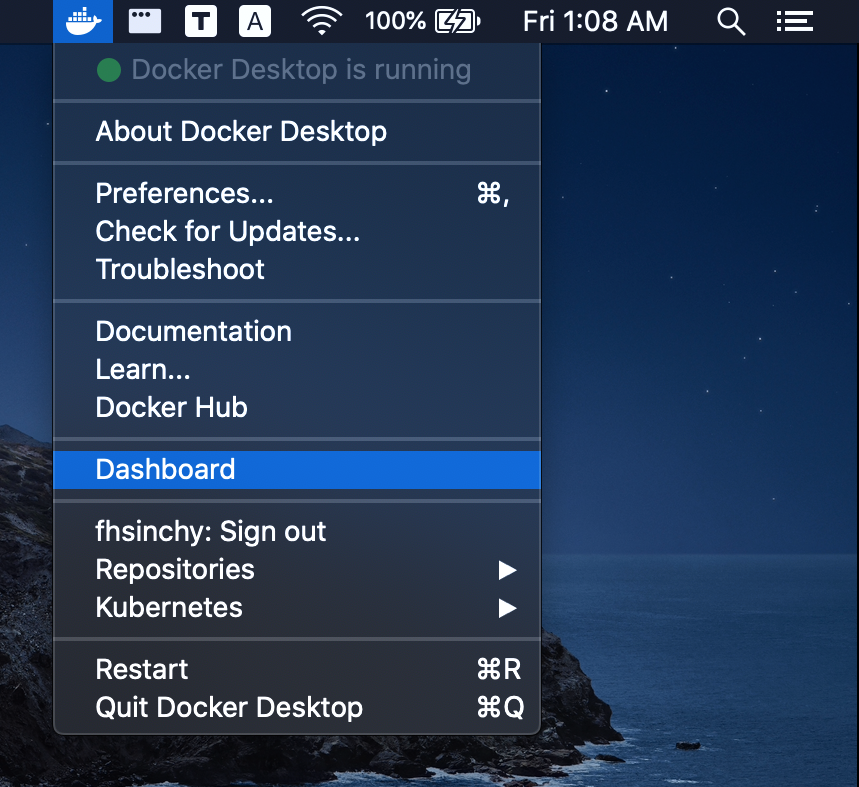Click the window-shaped menu bar icon
859x787 pixels.
tap(145, 21)
